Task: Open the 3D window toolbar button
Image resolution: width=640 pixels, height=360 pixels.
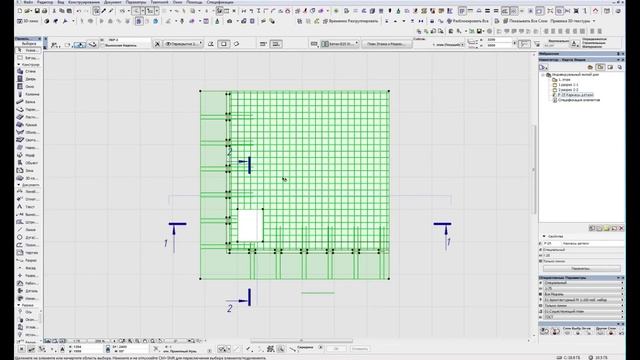Action: (28, 21)
